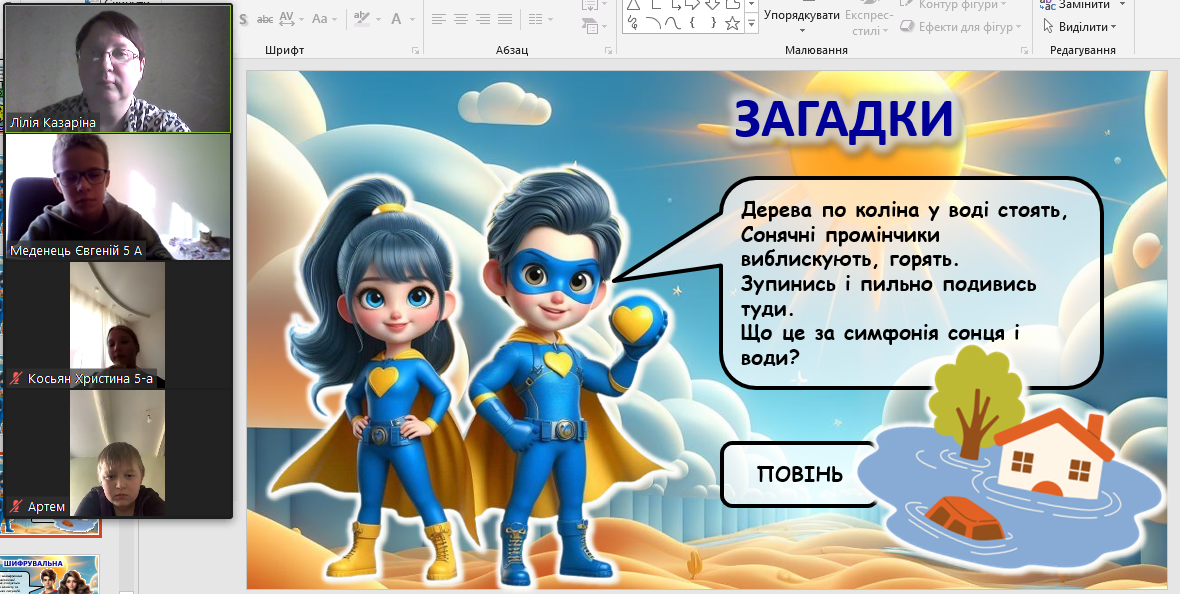
Task: Click the Замінити replace icon
Action: pos(1048,5)
